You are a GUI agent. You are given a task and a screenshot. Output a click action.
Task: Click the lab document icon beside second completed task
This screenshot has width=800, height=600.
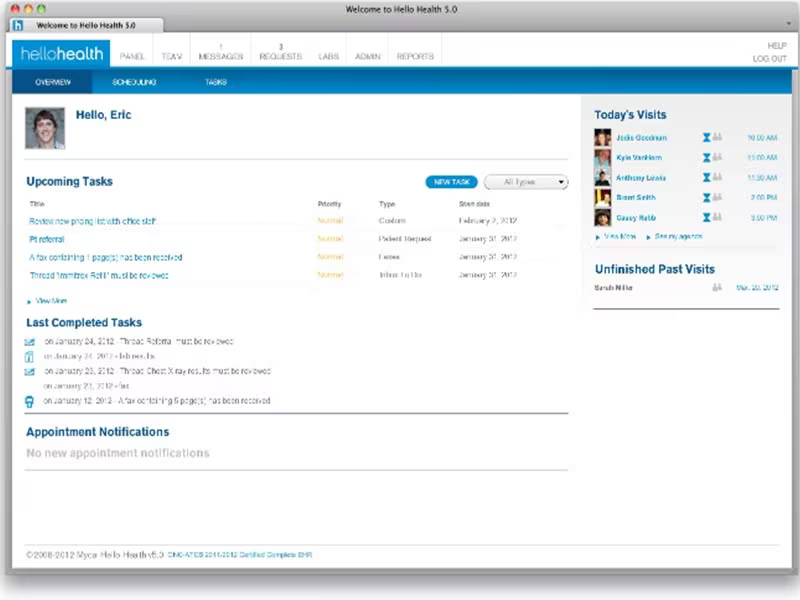click(x=30, y=357)
